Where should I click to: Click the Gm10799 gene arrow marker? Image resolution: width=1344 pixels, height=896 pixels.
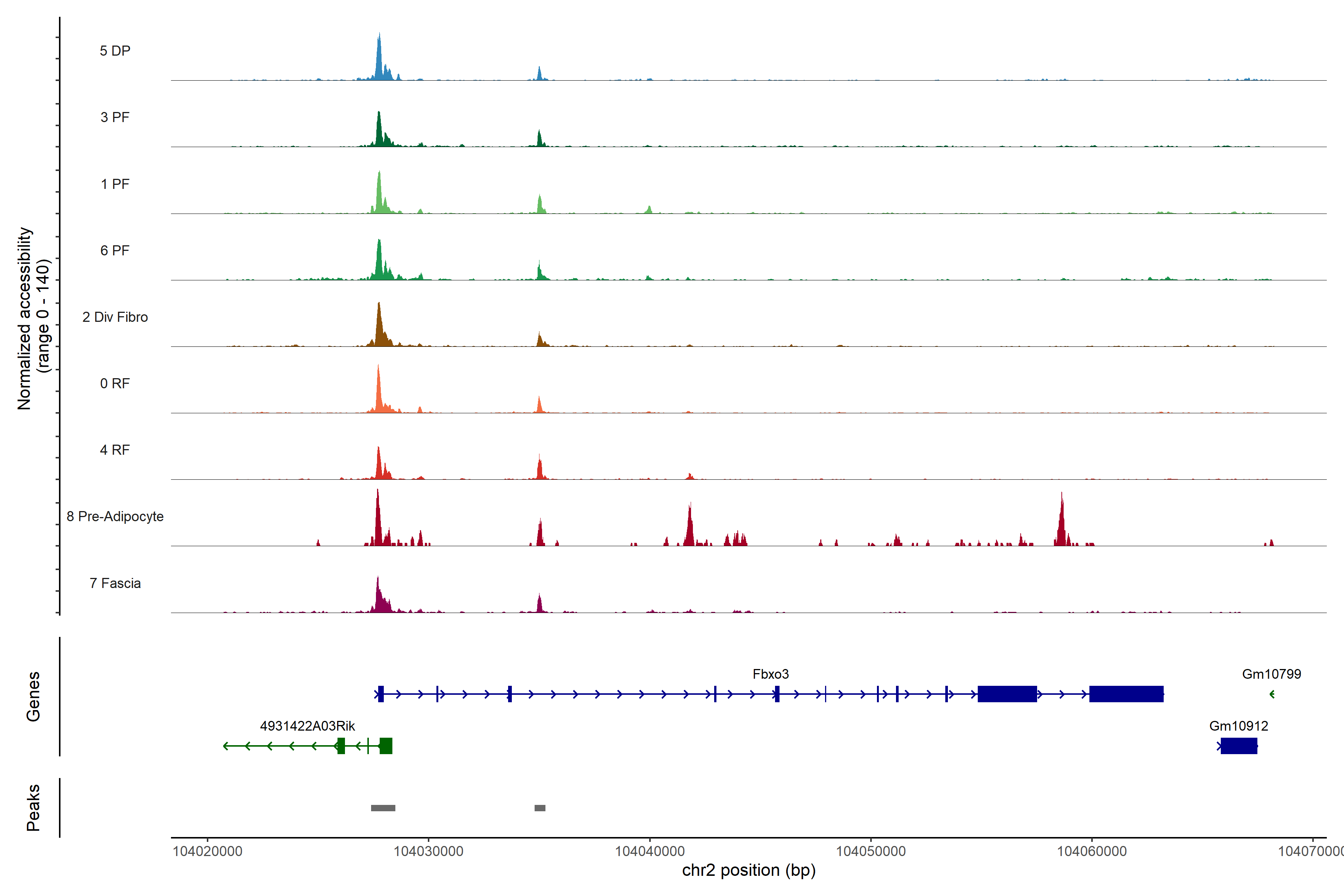point(1272,694)
